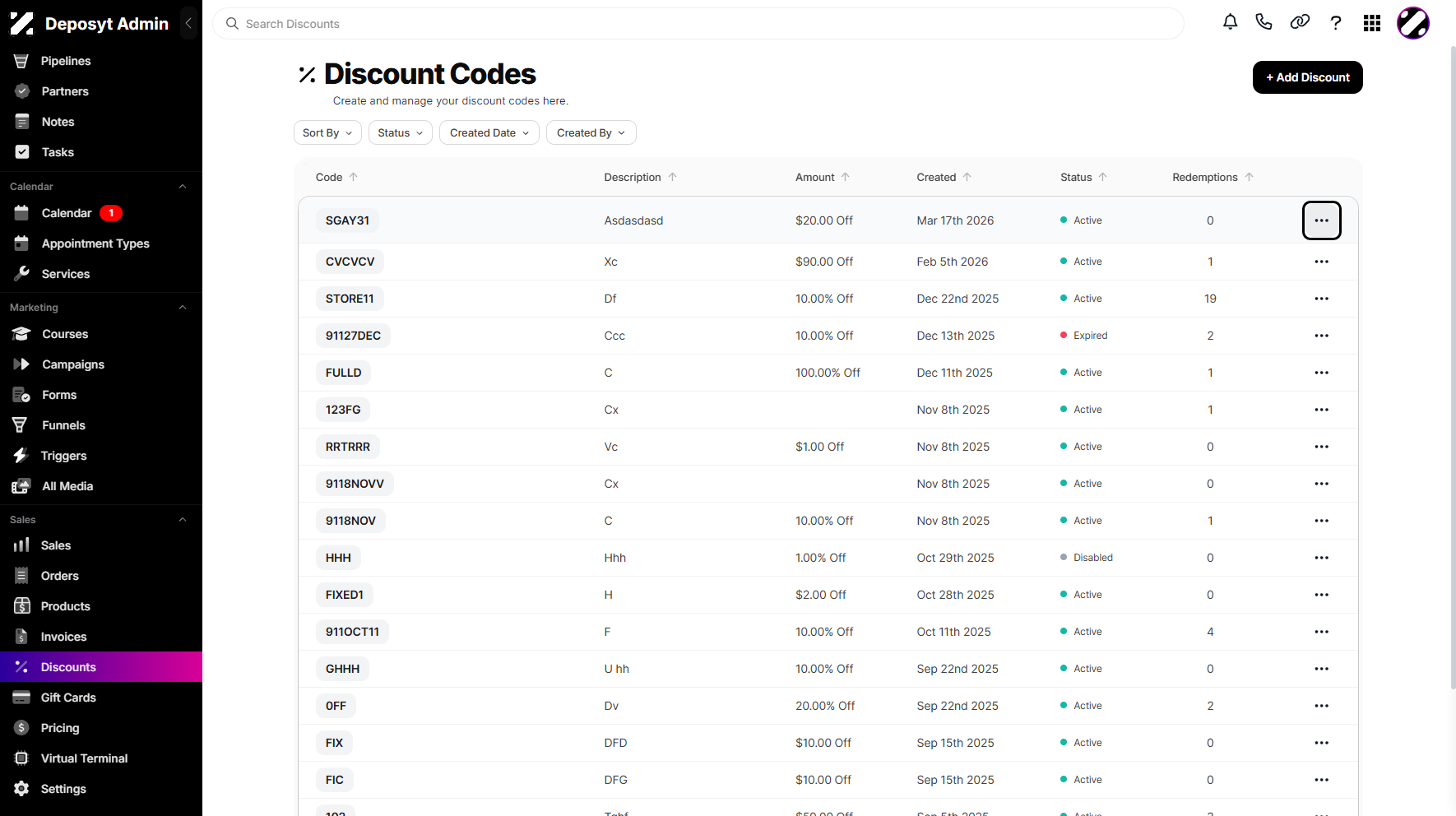The width and height of the screenshot is (1456, 816).
Task: Open the apps grid menu
Action: [x=1372, y=23]
